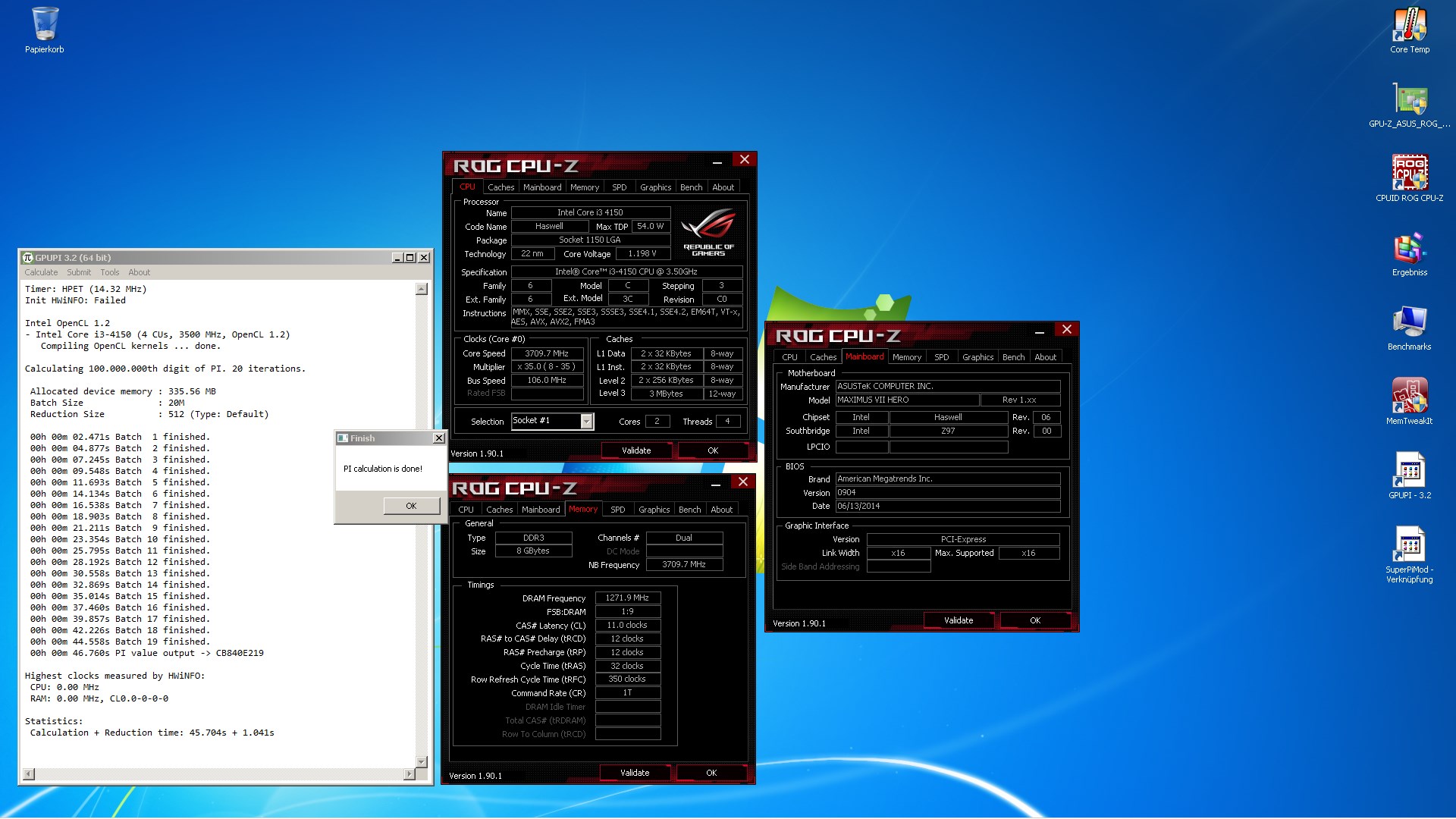Image resolution: width=1456 pixels, height=819 pixels.
Task: Launch the GPUPI - 3.2 shortcut
Action: pos(1409,476)
